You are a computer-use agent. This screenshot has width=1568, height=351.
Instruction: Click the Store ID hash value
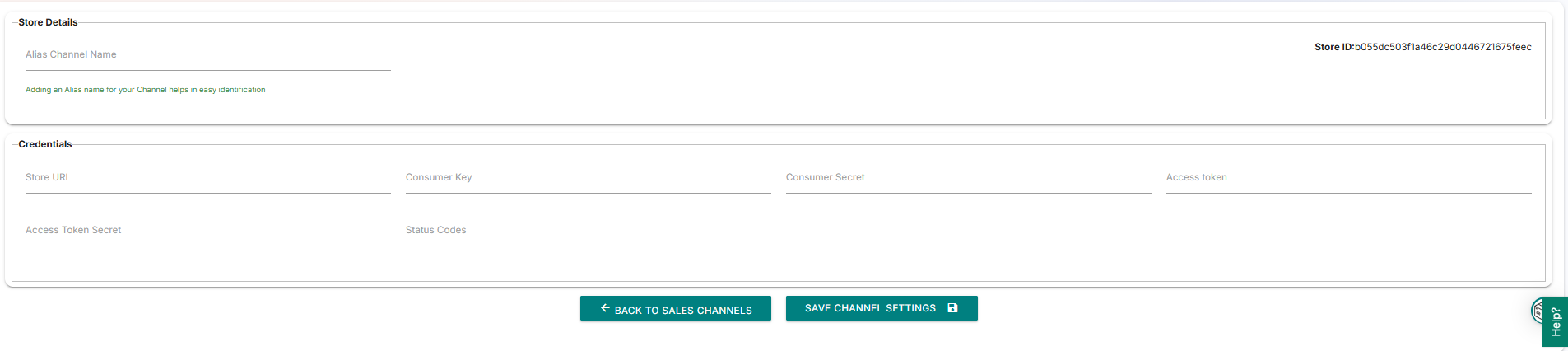pos(1443,47)
